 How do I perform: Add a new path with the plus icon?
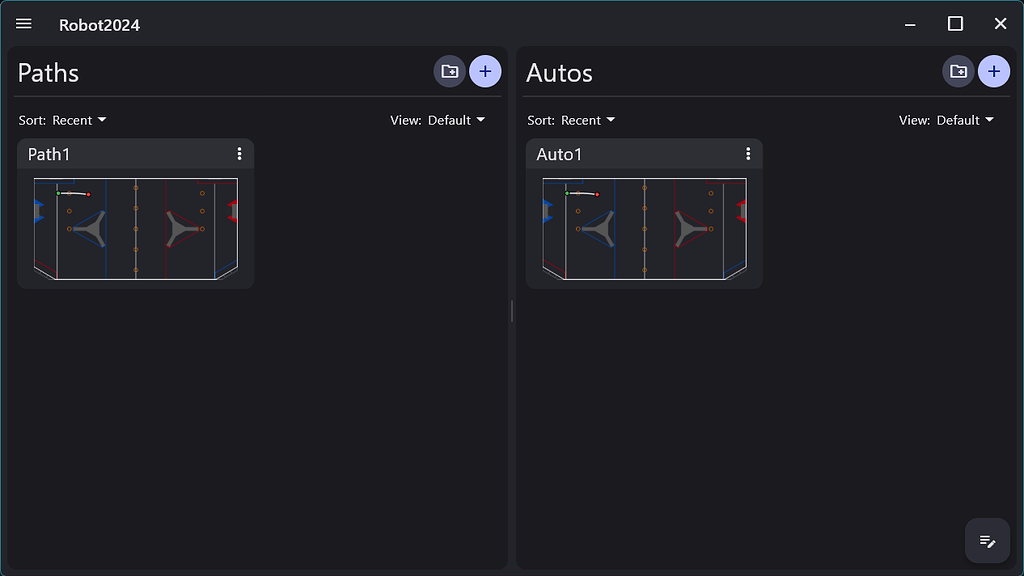[486, 71]
